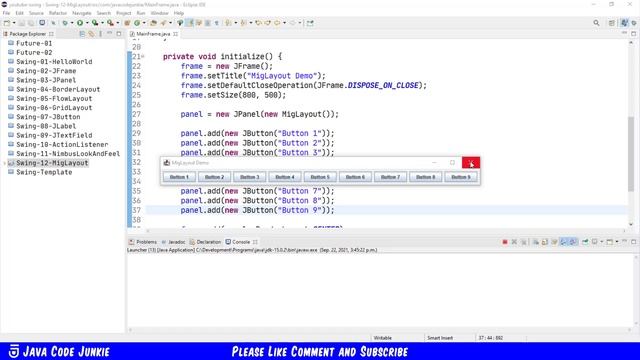Click the editor vertical scrollbar thumb
This screenshot has width=640, height=360.
[x=631, y=153]
